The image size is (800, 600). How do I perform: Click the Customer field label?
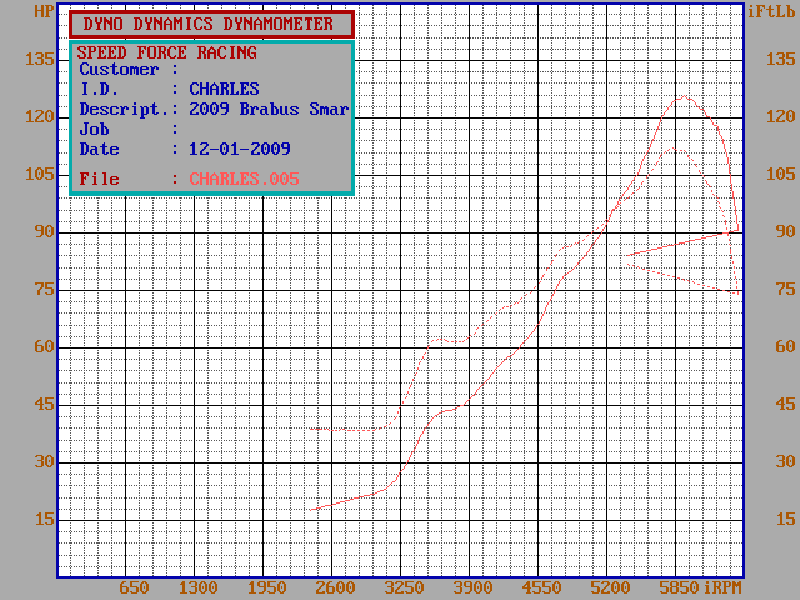point(119,69)
